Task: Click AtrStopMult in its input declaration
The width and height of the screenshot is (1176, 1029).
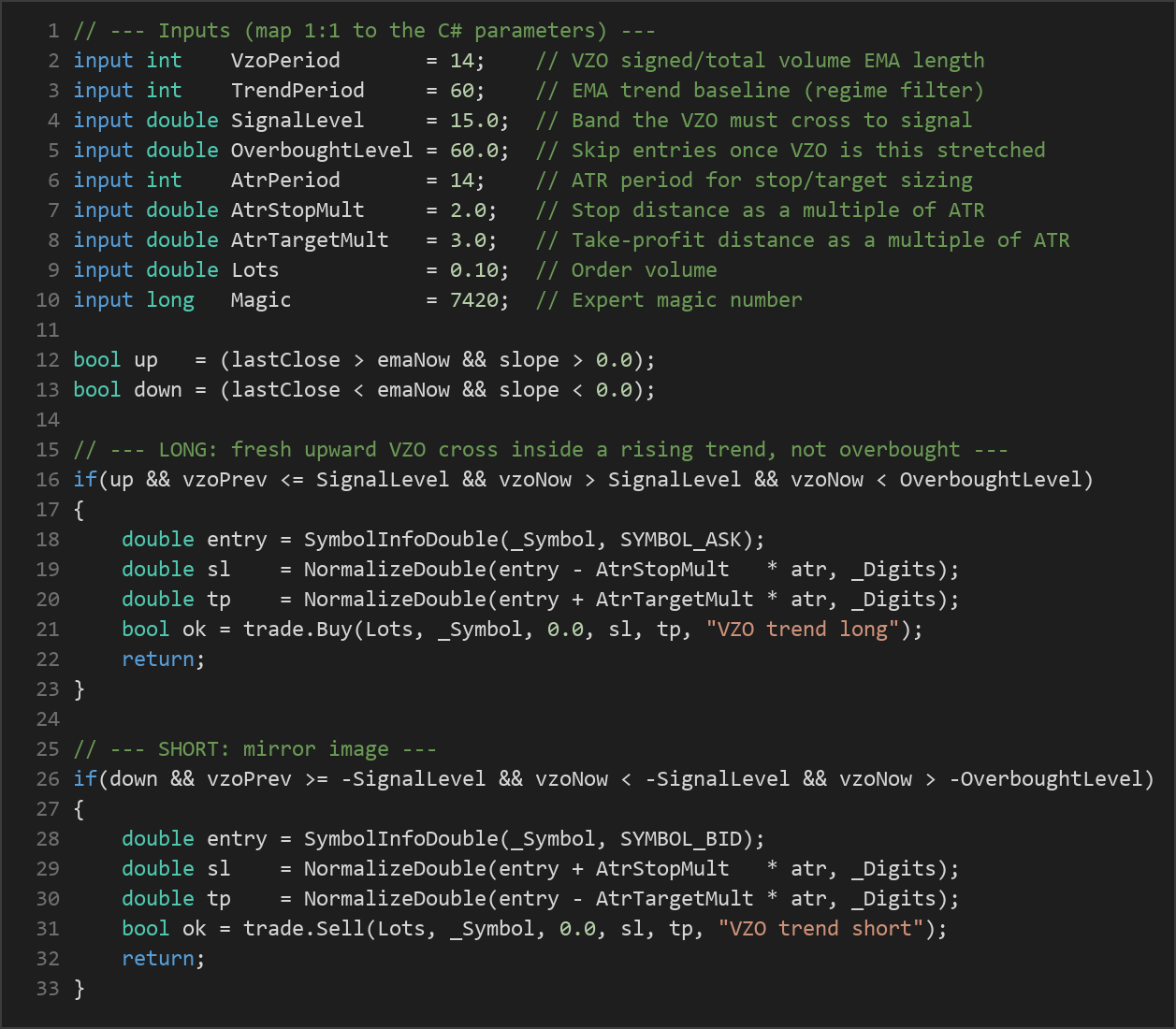Action: point(298,210)
